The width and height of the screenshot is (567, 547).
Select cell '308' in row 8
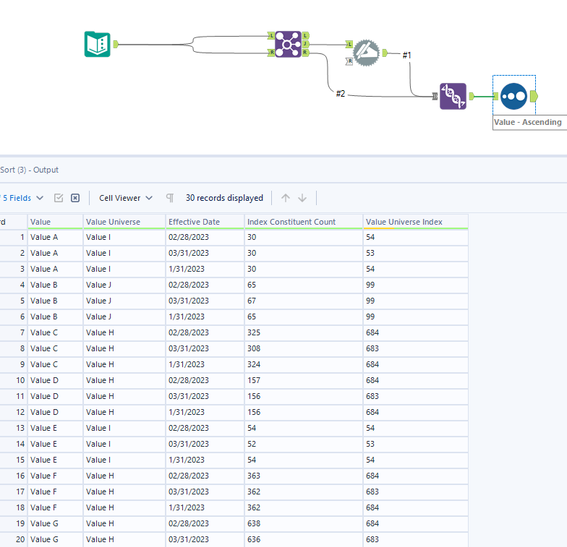click(x=304, y=349)
